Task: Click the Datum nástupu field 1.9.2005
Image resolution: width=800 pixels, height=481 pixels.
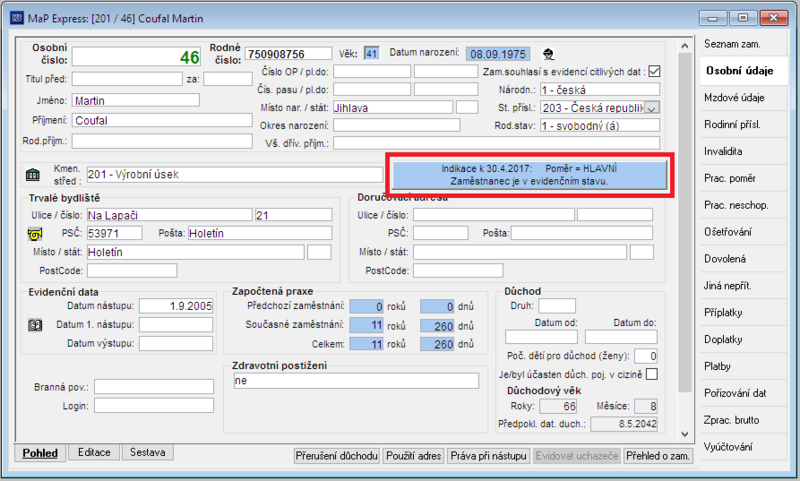Action: click(x=176, y=306)
